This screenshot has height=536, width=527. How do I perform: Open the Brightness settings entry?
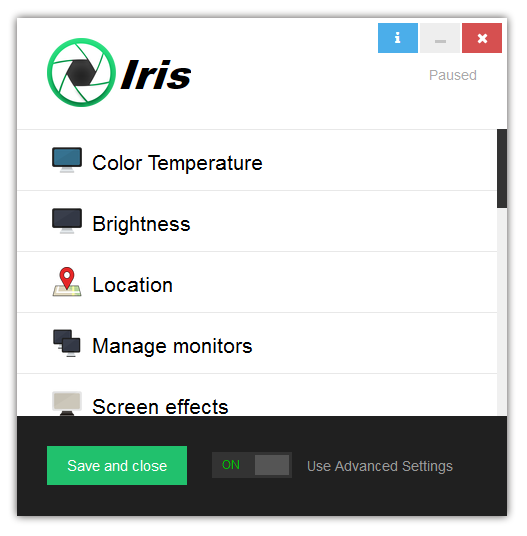[257, 221]
